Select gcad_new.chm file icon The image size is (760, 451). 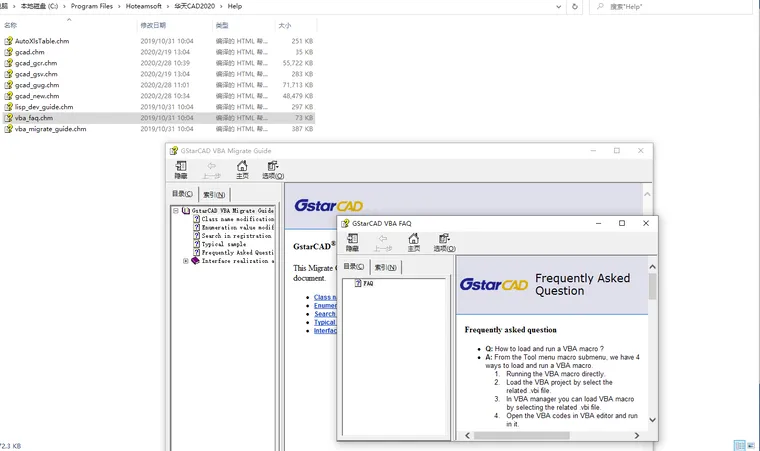click(8, 96)
